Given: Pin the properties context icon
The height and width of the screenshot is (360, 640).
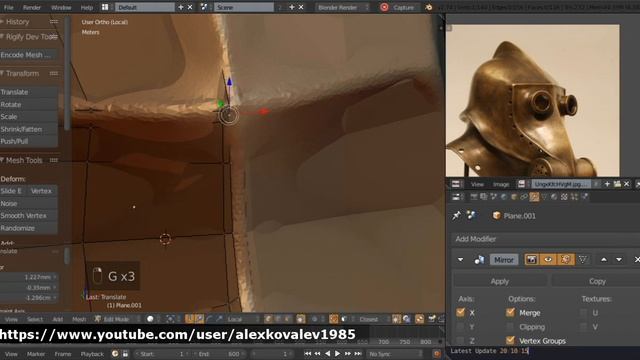Looking at the screenshot, I should (456, 215).
